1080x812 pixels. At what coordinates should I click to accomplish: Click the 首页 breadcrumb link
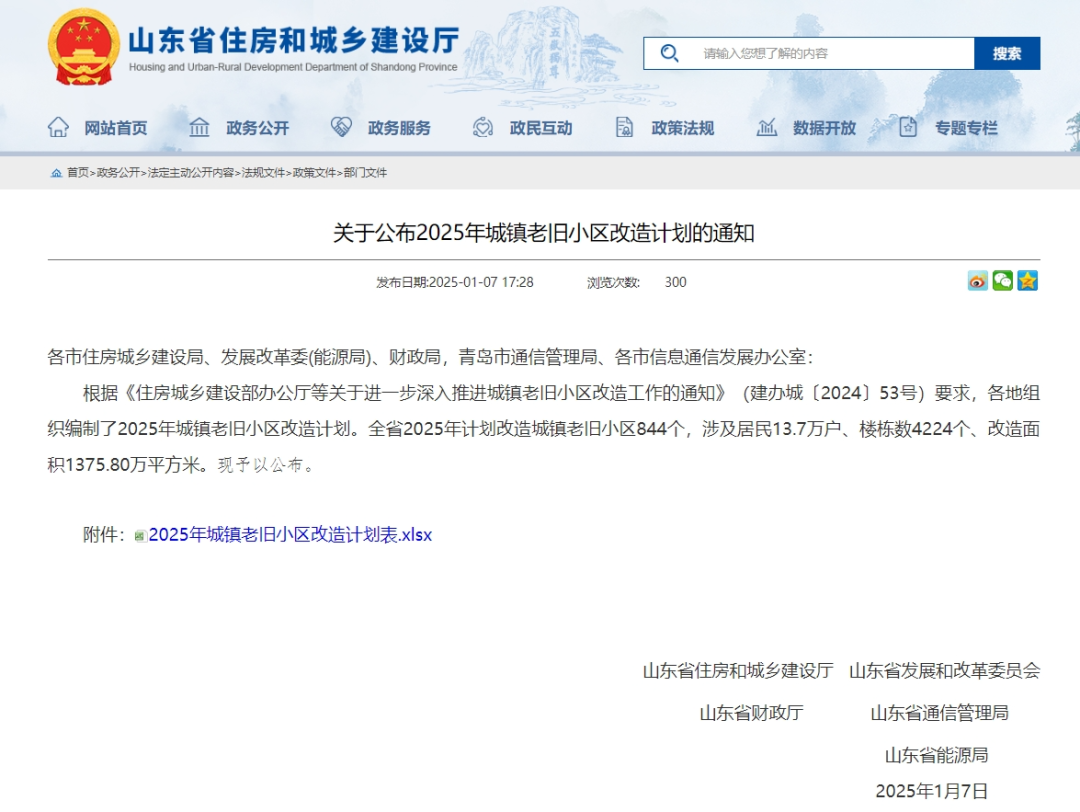[78, 173]
